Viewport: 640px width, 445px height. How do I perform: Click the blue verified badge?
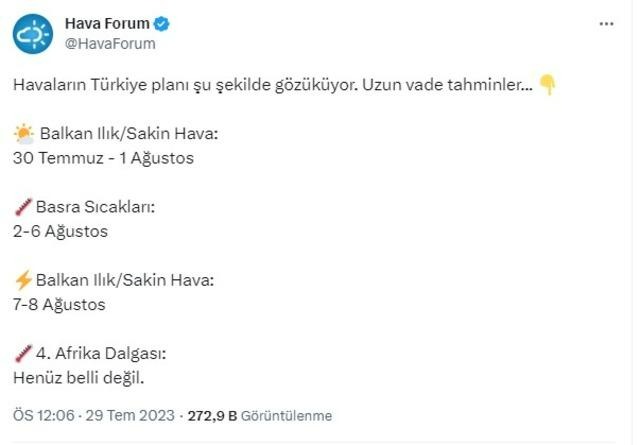[x=162, y=24]
